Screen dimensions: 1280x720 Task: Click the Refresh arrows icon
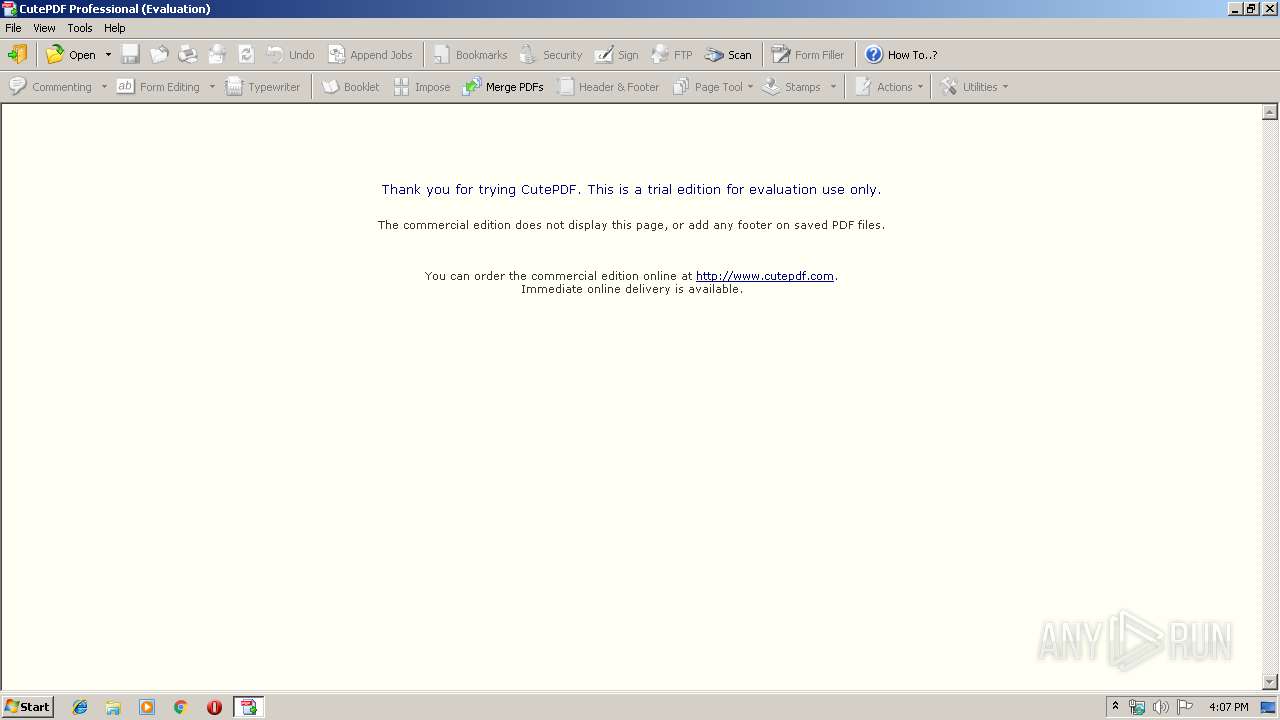(x=246, y=55)
